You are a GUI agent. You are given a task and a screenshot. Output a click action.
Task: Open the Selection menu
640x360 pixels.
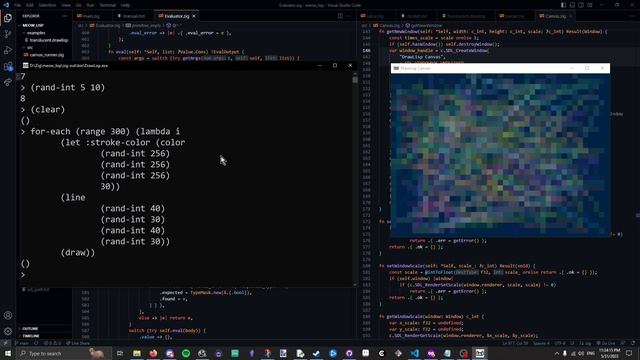tap(47, 5)
